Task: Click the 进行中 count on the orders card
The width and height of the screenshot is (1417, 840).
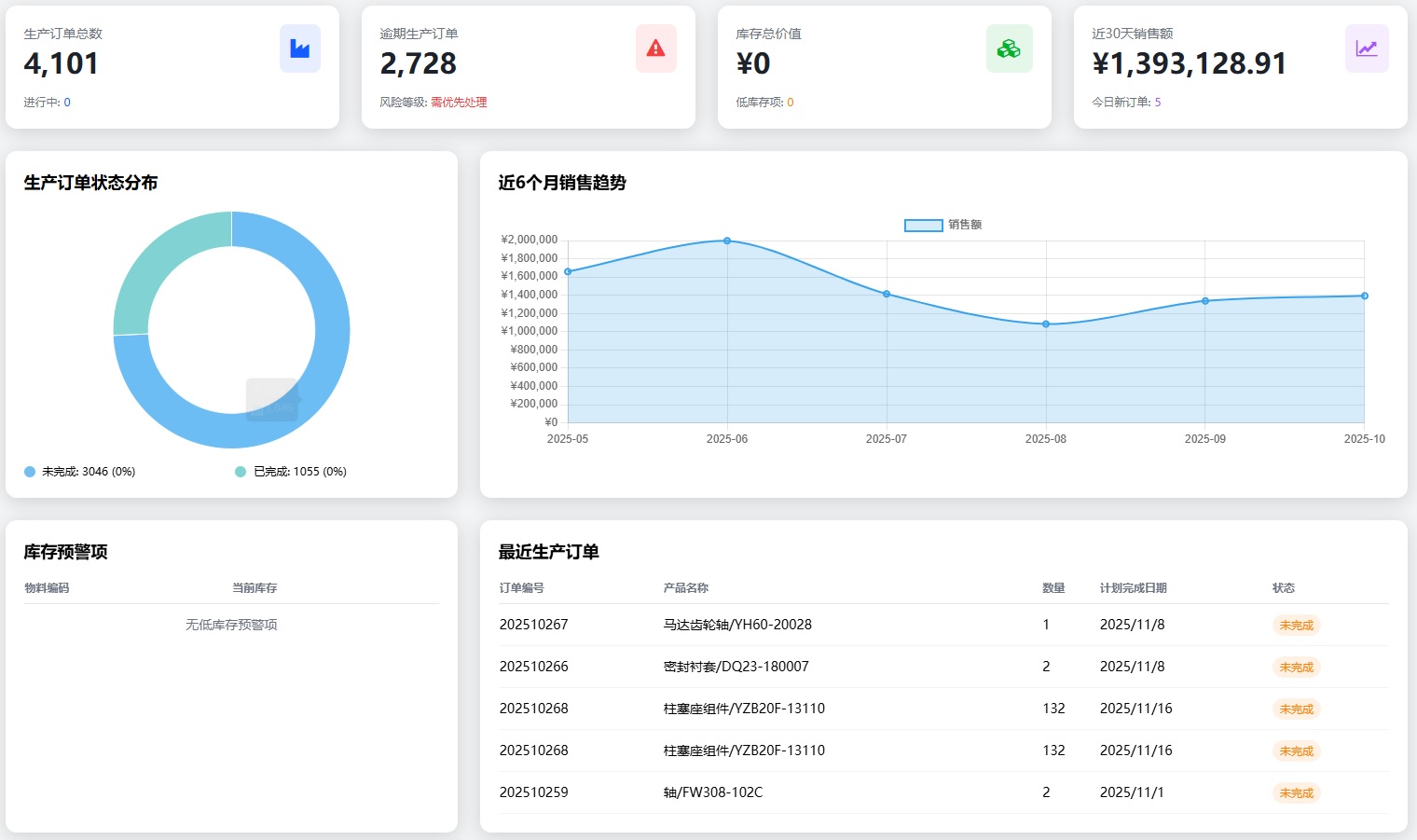Action: tap(65, 102)
